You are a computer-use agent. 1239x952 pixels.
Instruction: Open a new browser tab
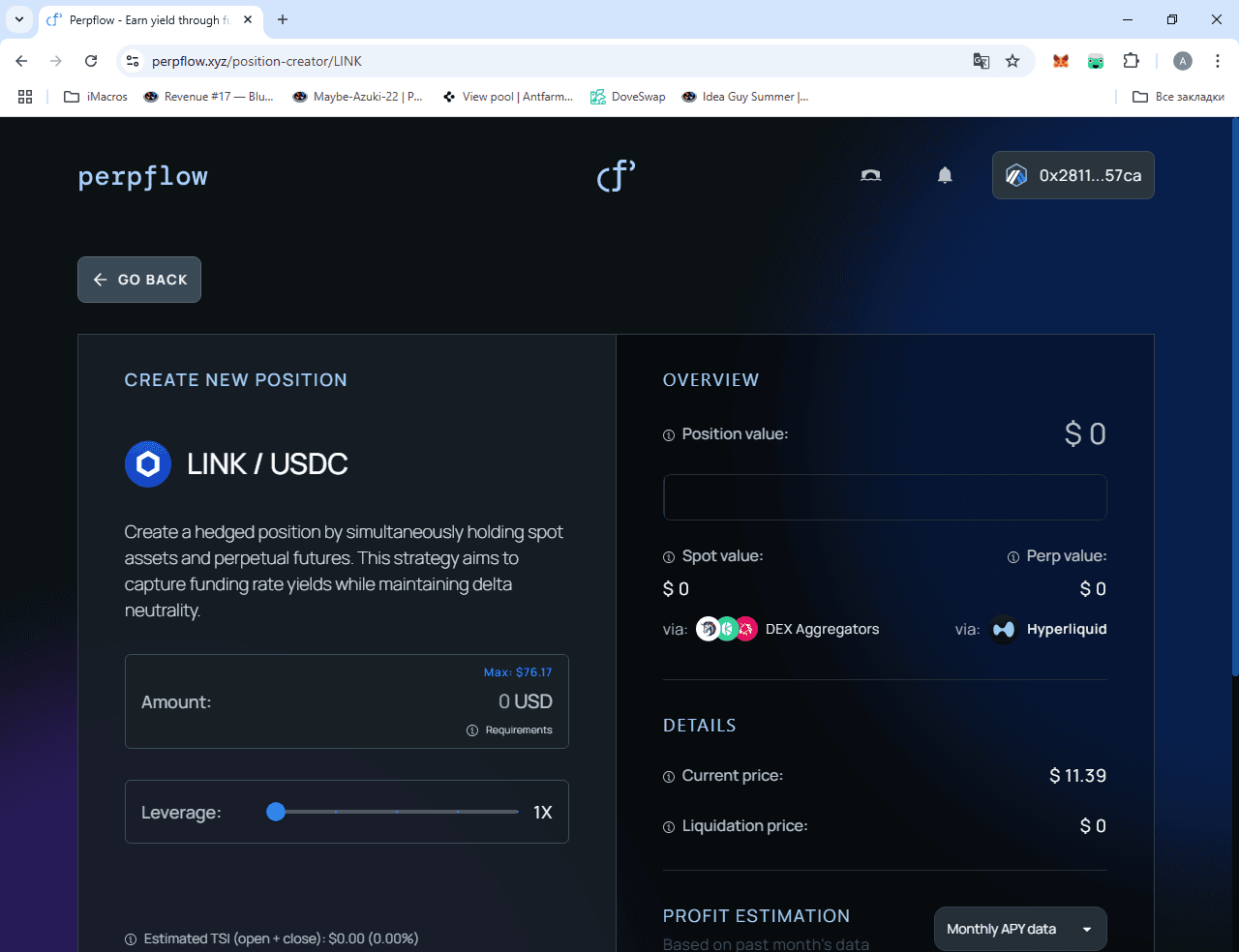coord(283,19)
